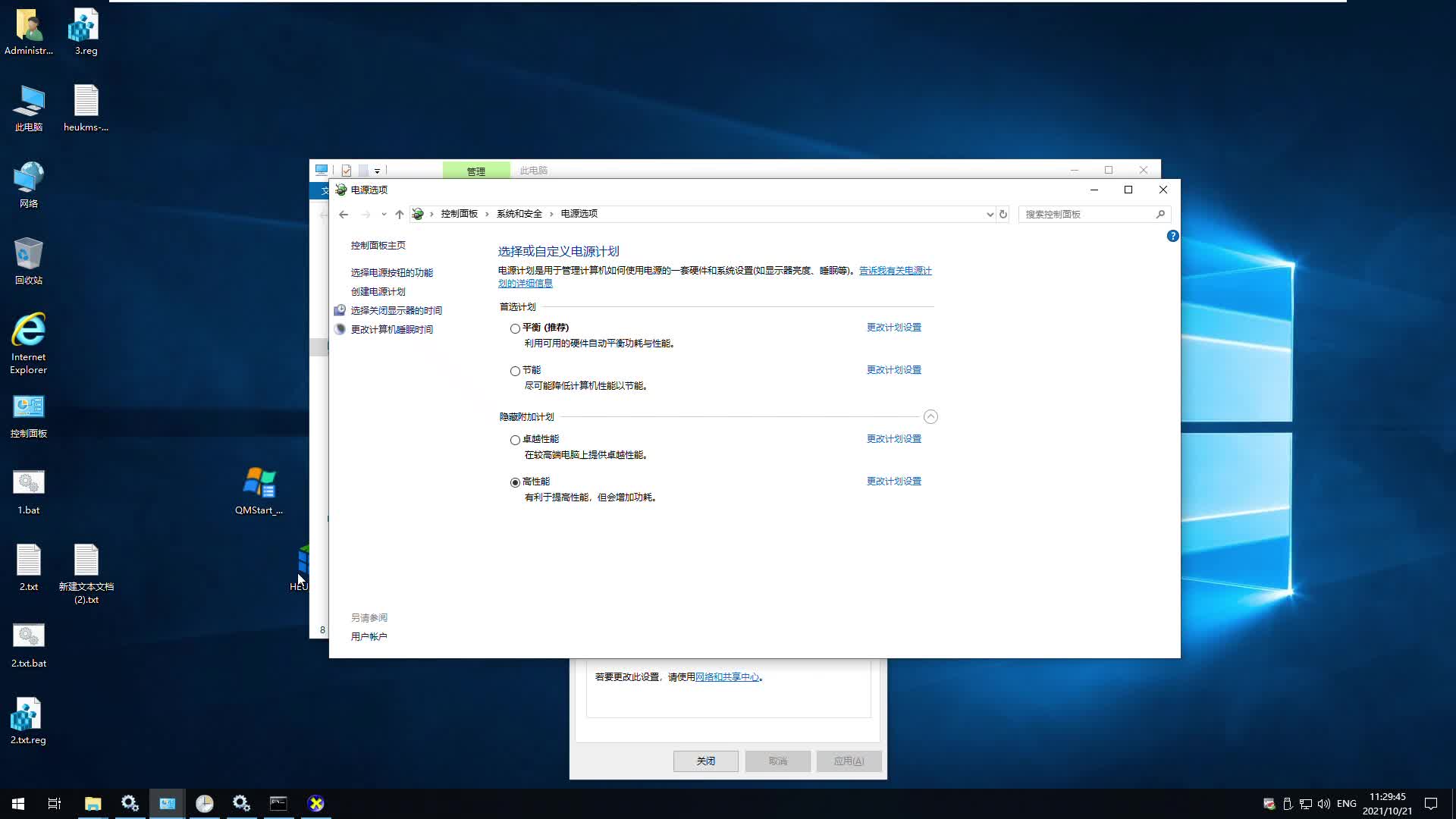The width and height of the screenshot is (1456, 819).
Task: Click the refresh address bar icon
Action: (1003, 215)
